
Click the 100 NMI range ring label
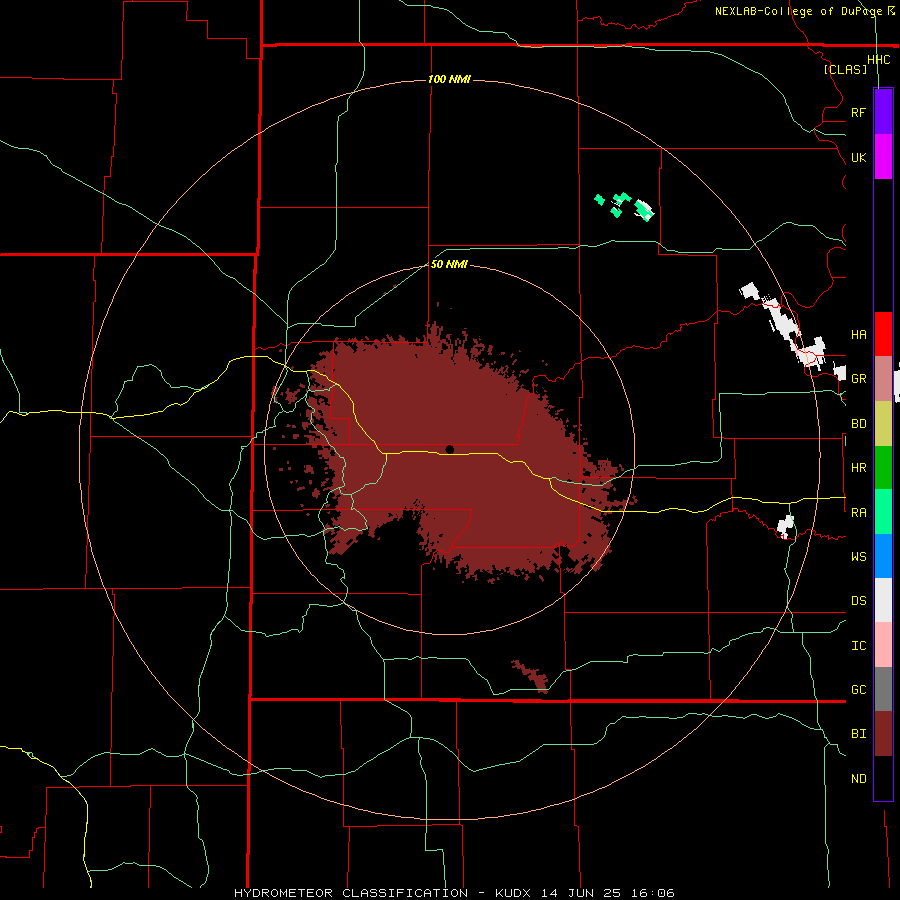pos(449,79)
